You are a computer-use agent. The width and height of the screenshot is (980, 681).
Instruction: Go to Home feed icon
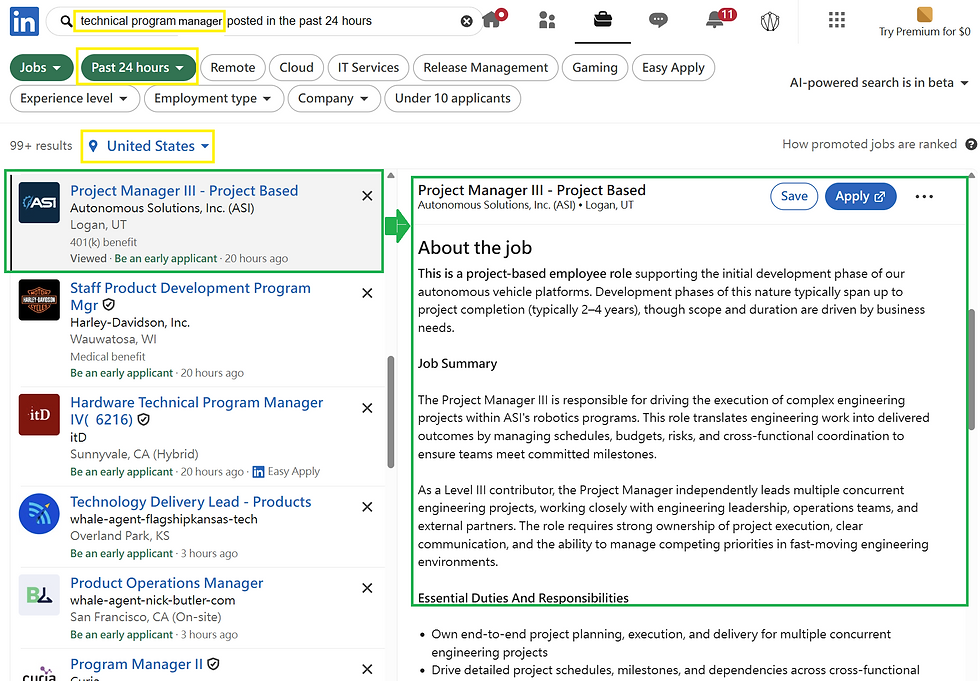[492, 19]
